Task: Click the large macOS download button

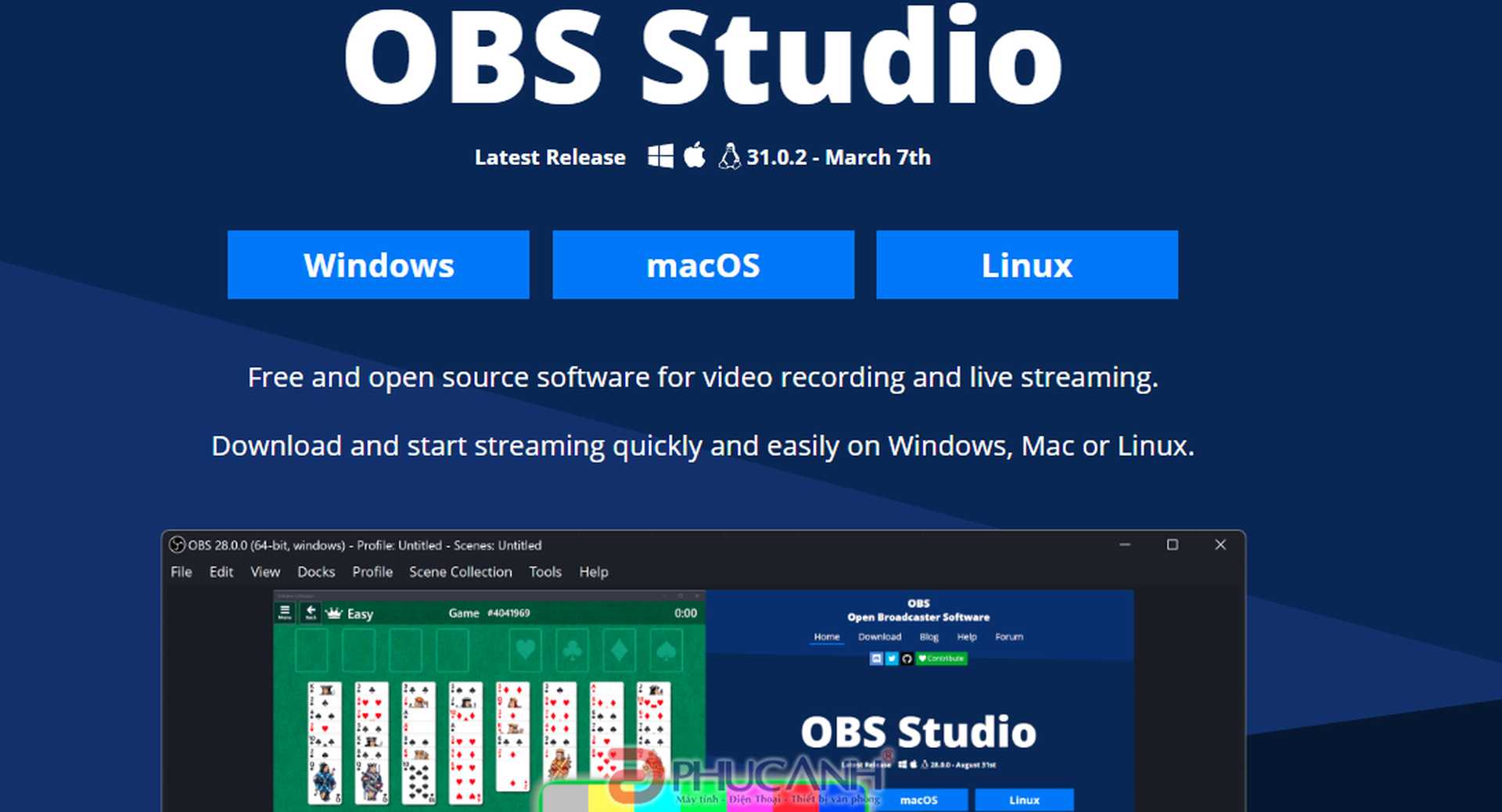Action: [703, 264]
